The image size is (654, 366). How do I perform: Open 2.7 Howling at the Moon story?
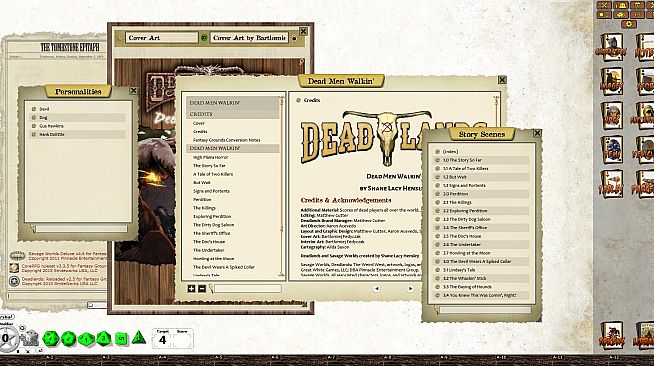pyautogui.click(x=466, y=253)
